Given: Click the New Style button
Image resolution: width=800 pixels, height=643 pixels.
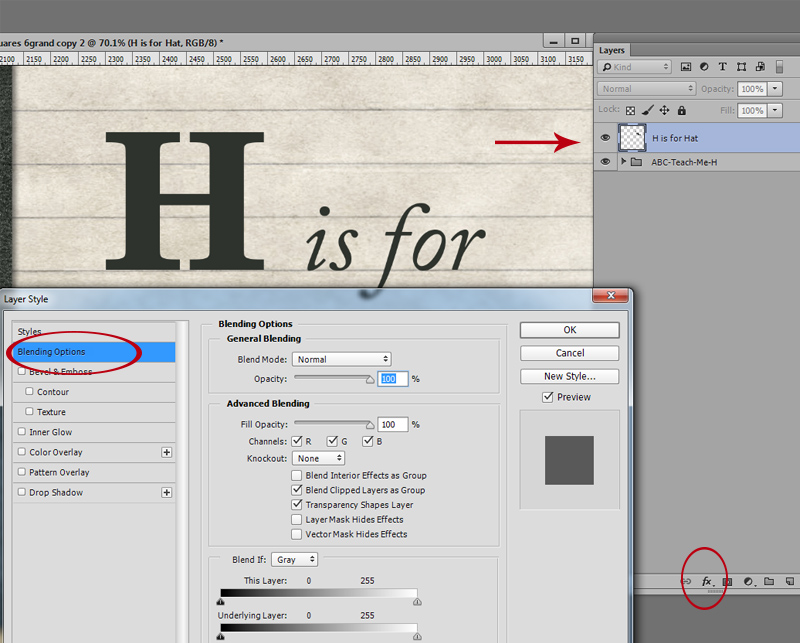Looking at the screenshot, I should (x=569, y=376).
